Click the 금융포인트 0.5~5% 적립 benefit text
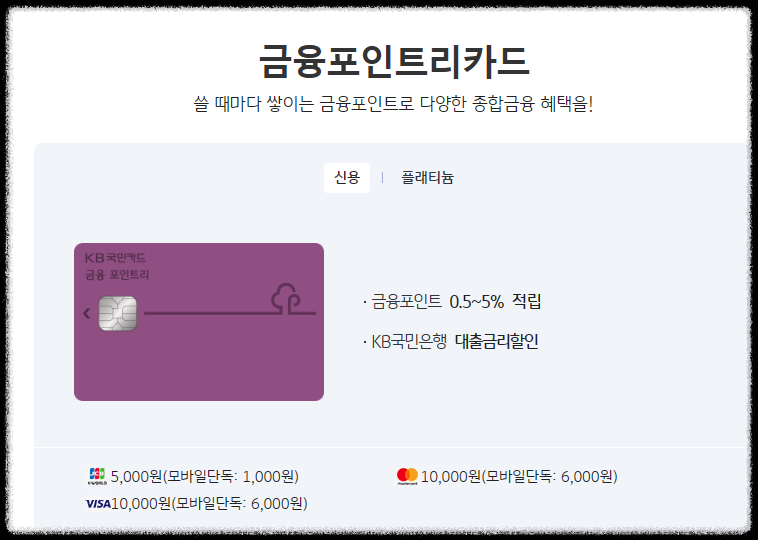This screenshot has height=540, width=758. (456, 302)
